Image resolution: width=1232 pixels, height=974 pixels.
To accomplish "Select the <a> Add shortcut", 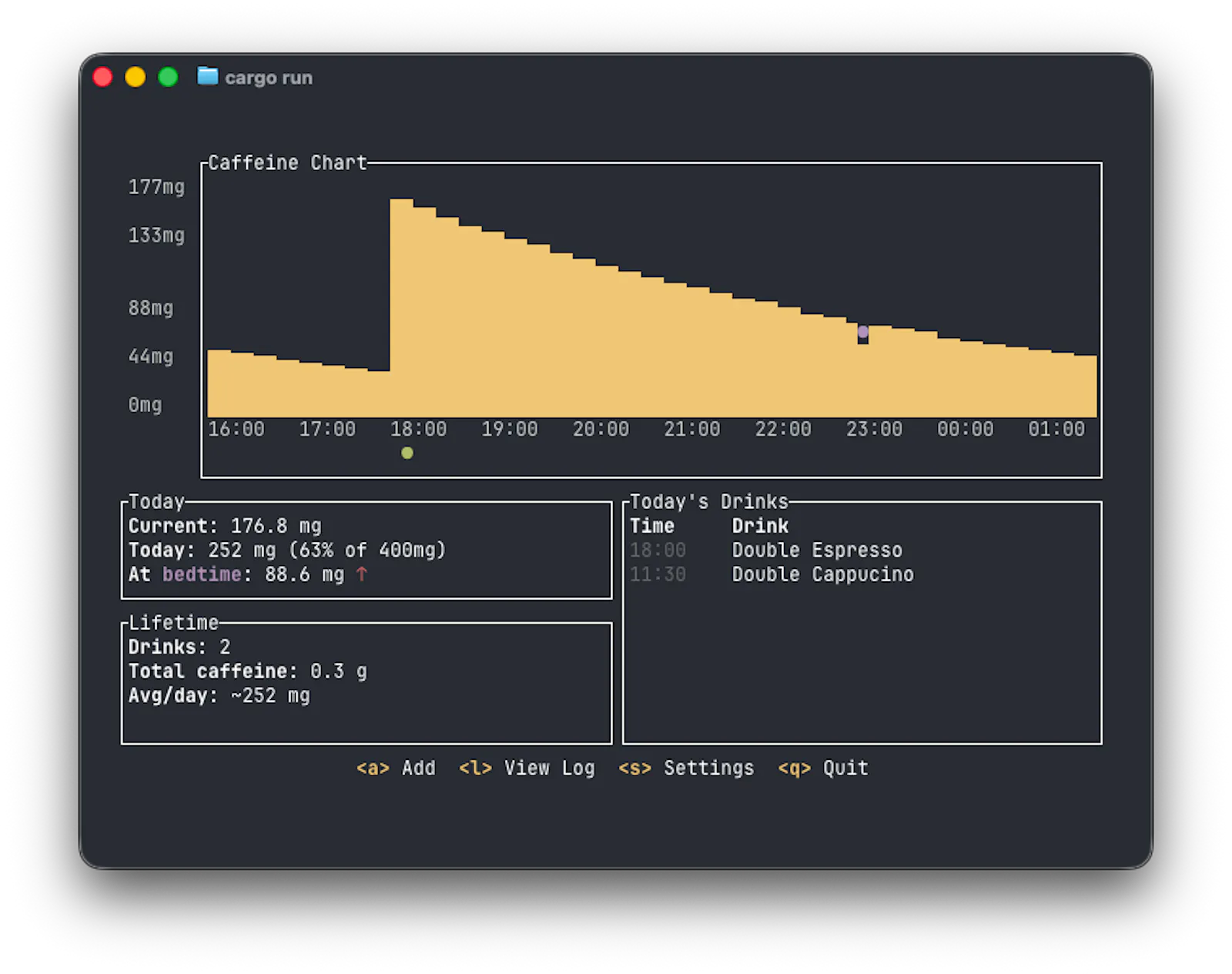I will pyautogui.click(x=396, y=768).
